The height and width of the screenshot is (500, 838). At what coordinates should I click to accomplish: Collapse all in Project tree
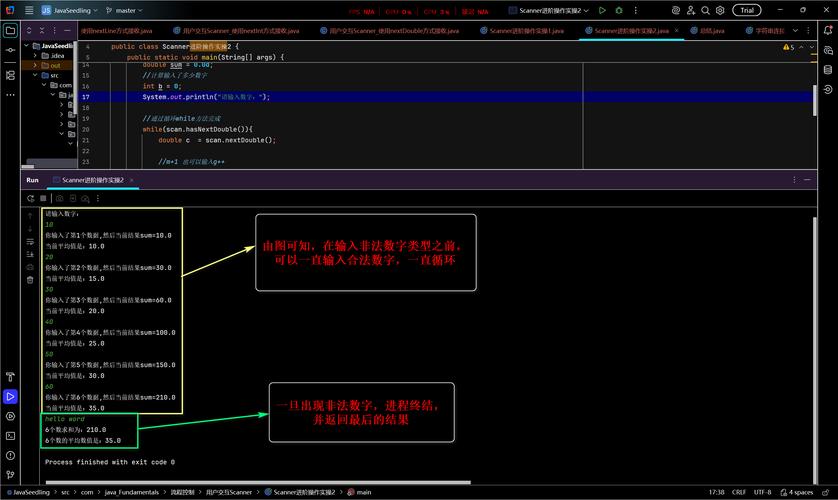pyautogui.click(x=42, y=30)
